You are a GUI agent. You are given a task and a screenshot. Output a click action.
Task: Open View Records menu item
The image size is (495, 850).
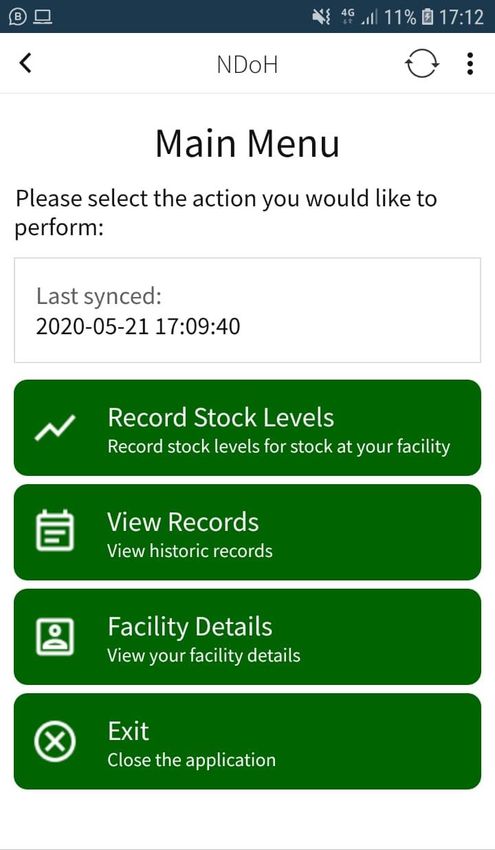[247, 532]
